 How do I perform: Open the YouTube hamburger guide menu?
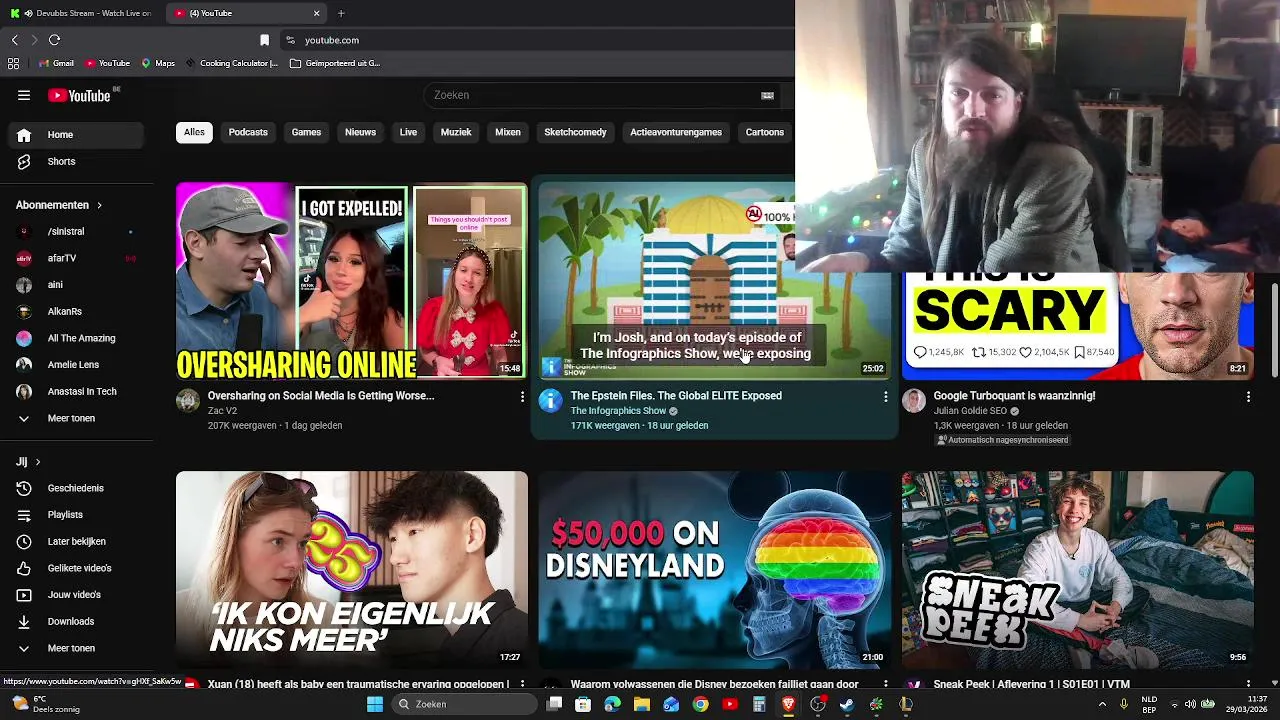point(24,95)
